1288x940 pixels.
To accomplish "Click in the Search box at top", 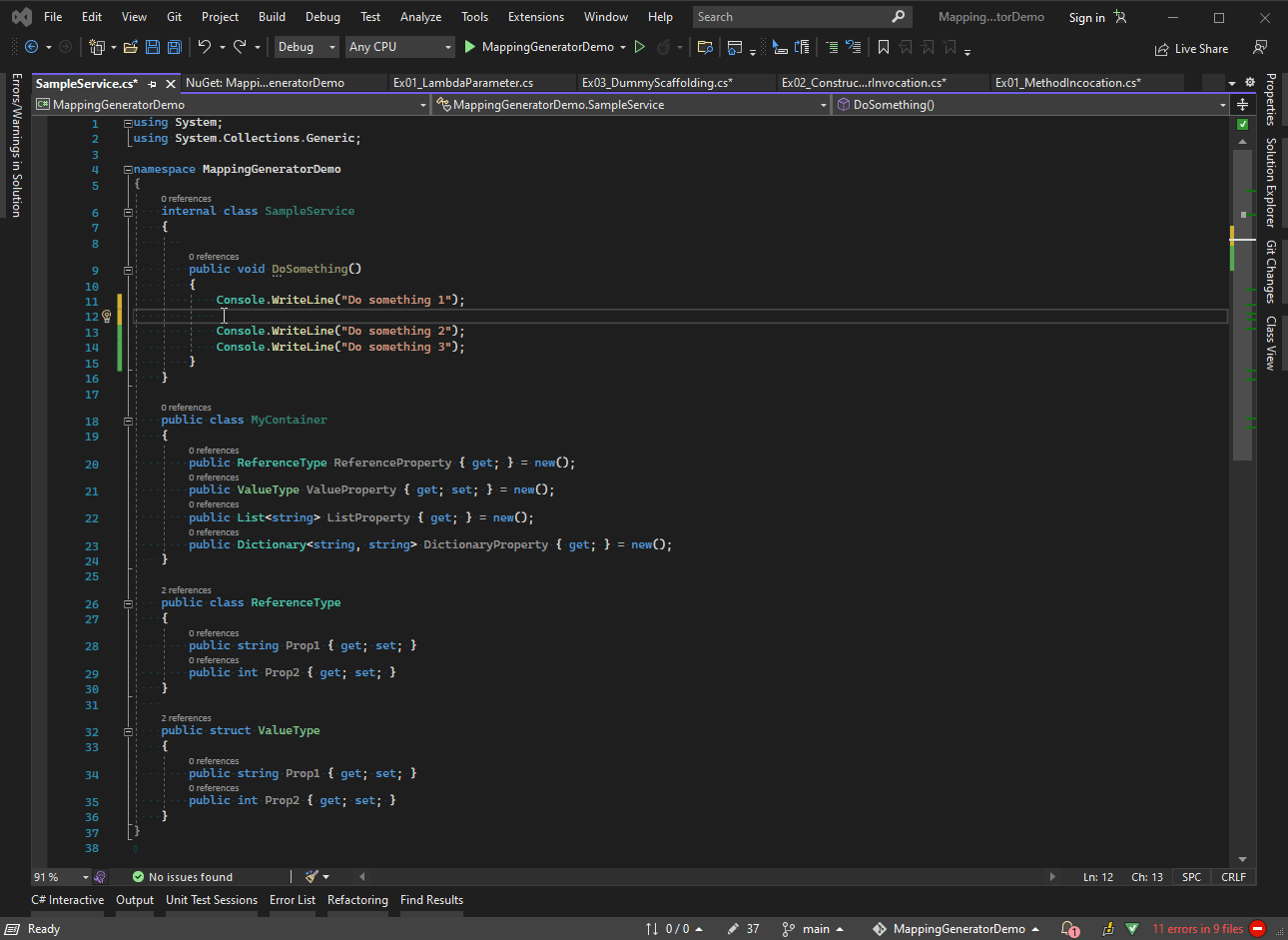I will (801, 17).
